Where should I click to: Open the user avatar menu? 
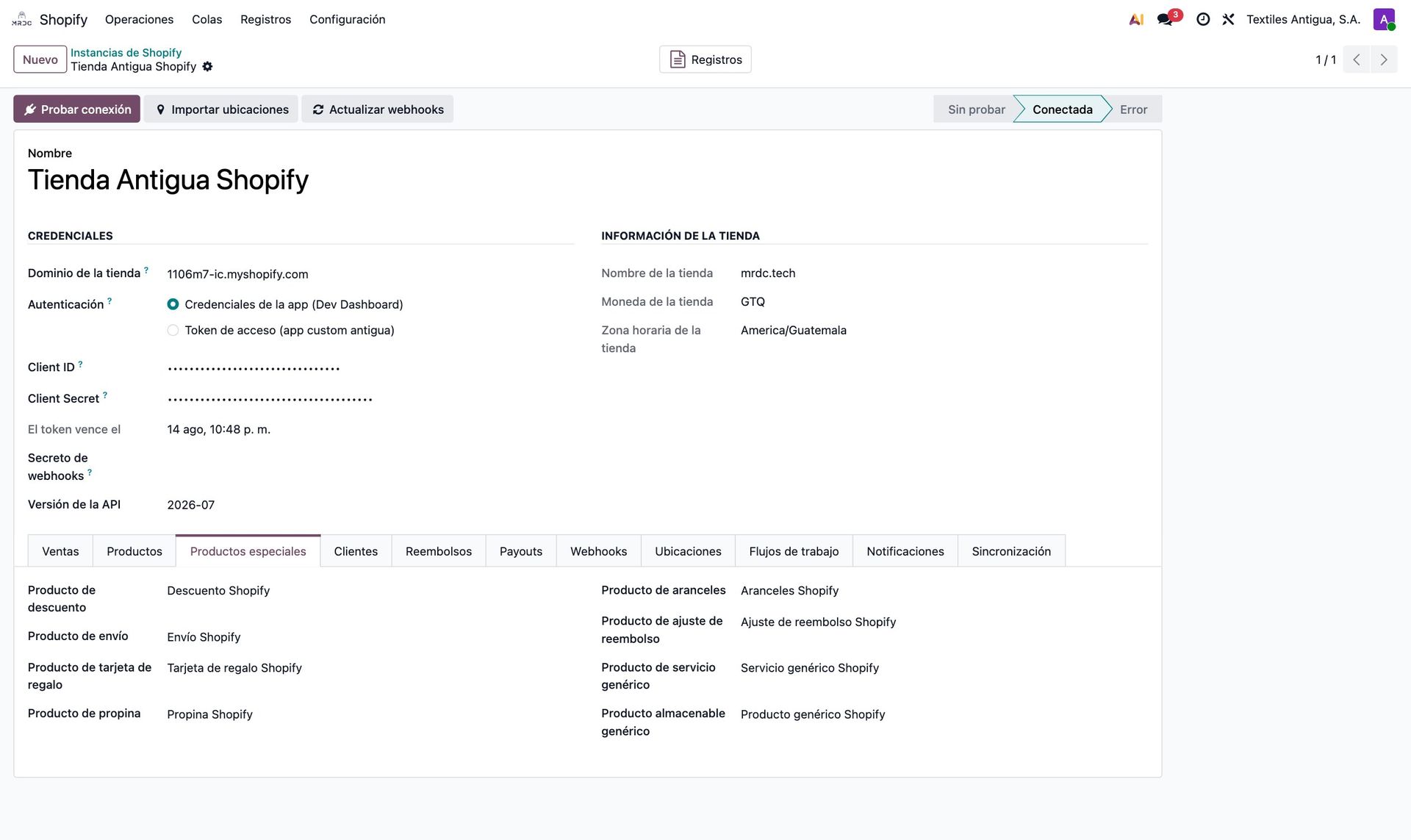coord(1384,20)
